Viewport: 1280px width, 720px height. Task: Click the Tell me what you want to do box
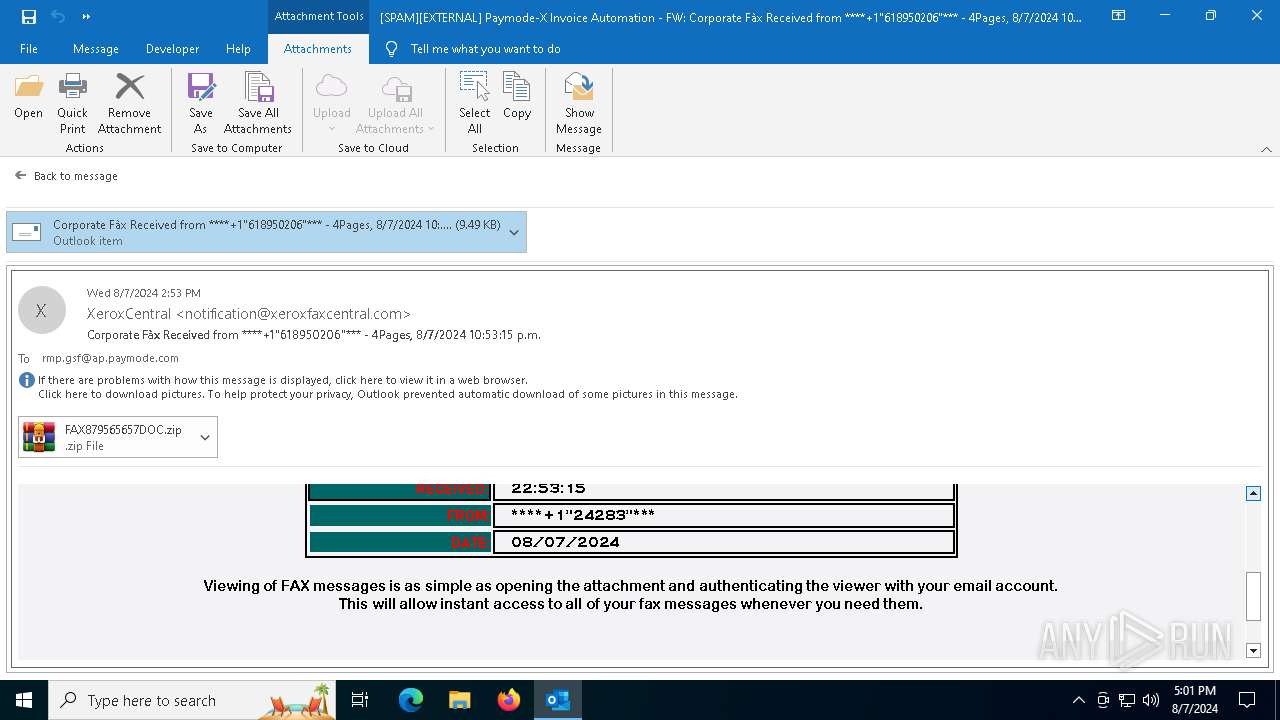click(x=485, y=48)
